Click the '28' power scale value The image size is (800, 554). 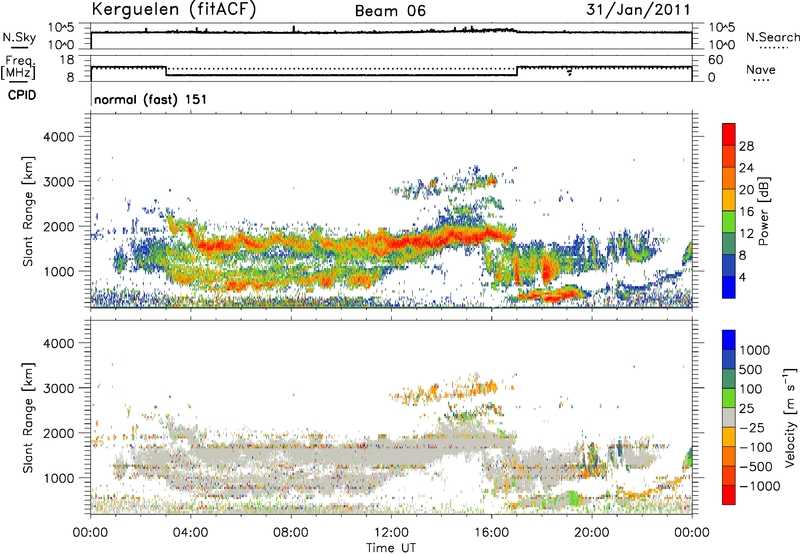746,146
